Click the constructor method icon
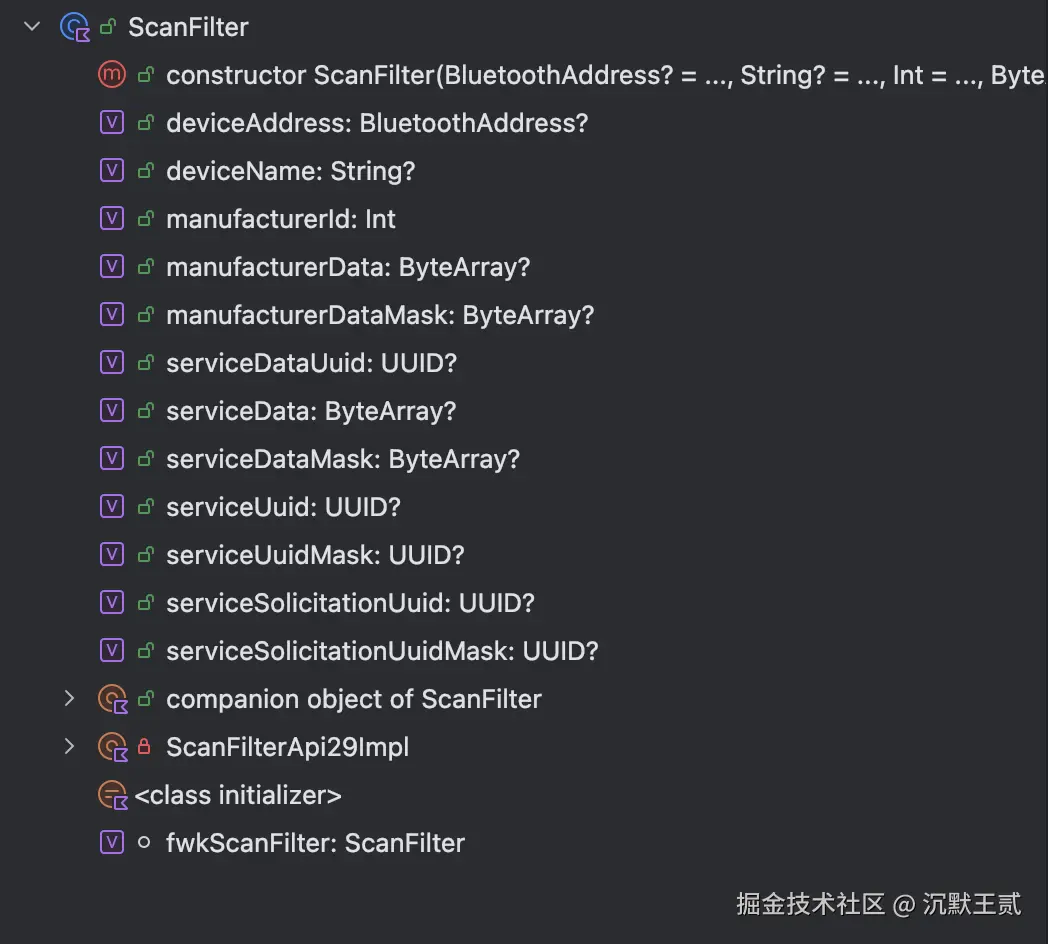Viewport: 1048px width, 944px height. tap(112, 74)
